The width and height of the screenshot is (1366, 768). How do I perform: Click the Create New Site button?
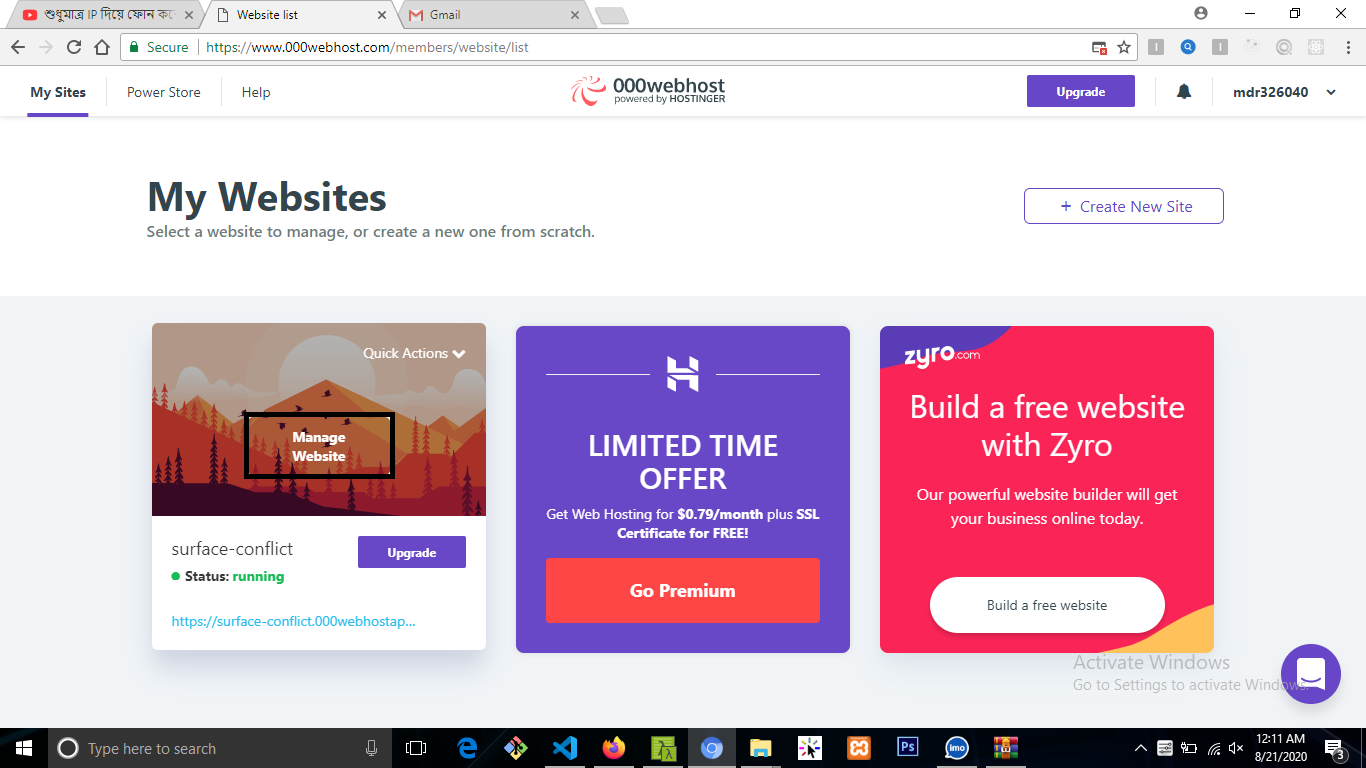point(1124,206)
